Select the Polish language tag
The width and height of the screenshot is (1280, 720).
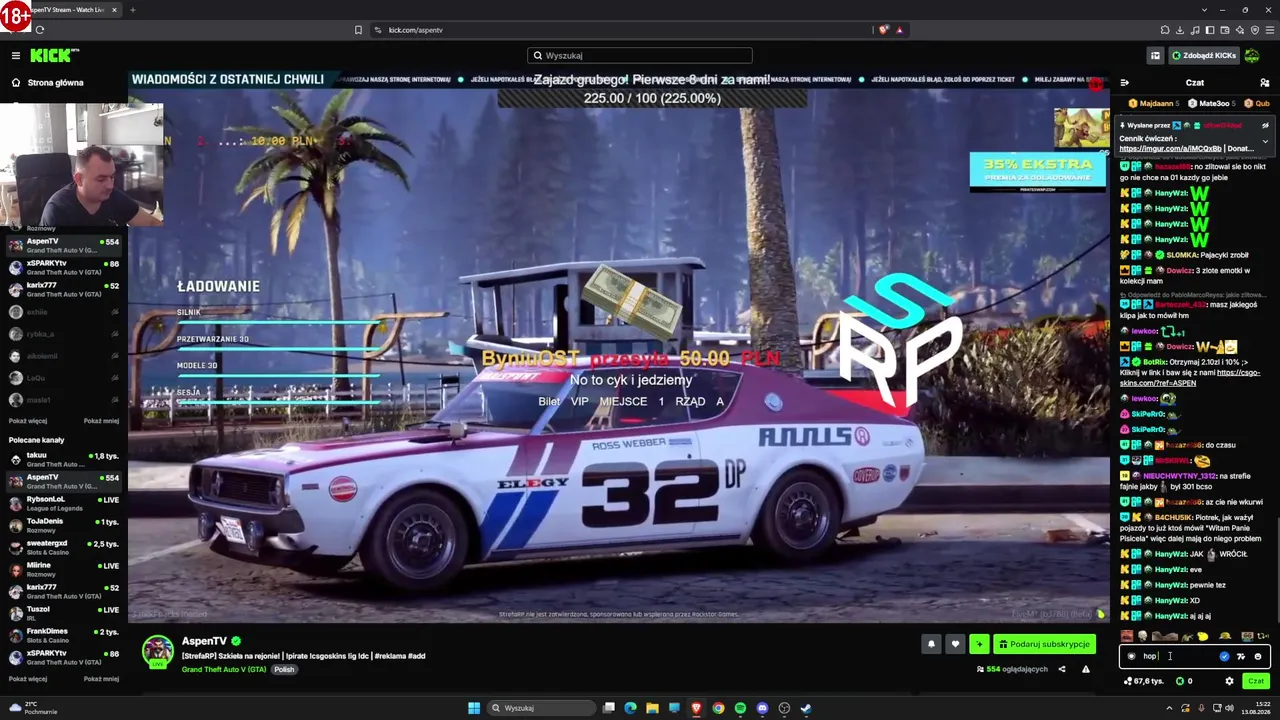pos(284,669)
